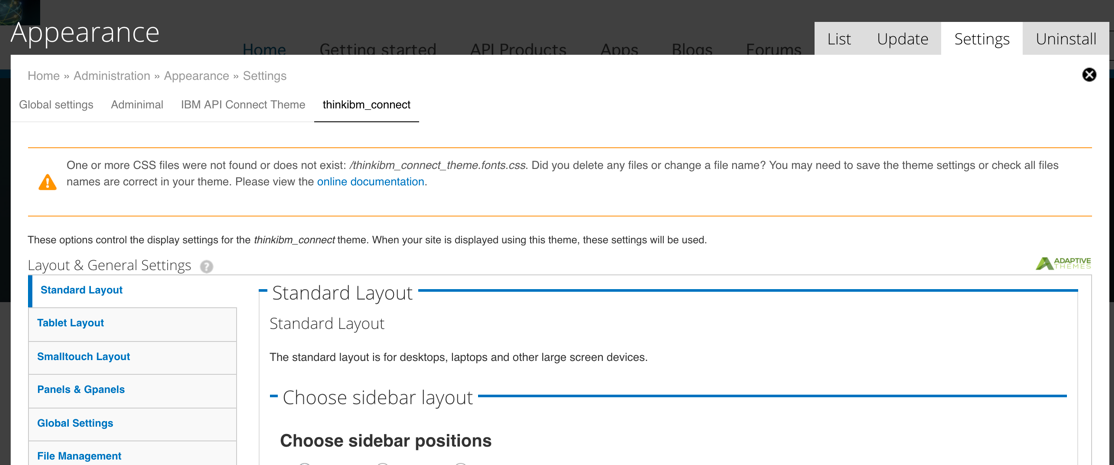This screenshot has width=1114, height=465.
Task: Open the Settings tab
Action: (982, 39)
